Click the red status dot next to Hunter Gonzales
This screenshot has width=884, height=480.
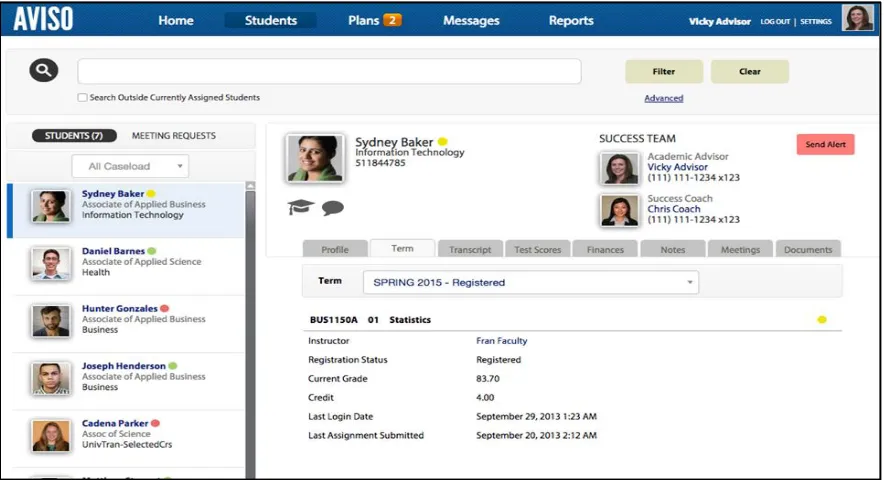(x=164, y=309)
